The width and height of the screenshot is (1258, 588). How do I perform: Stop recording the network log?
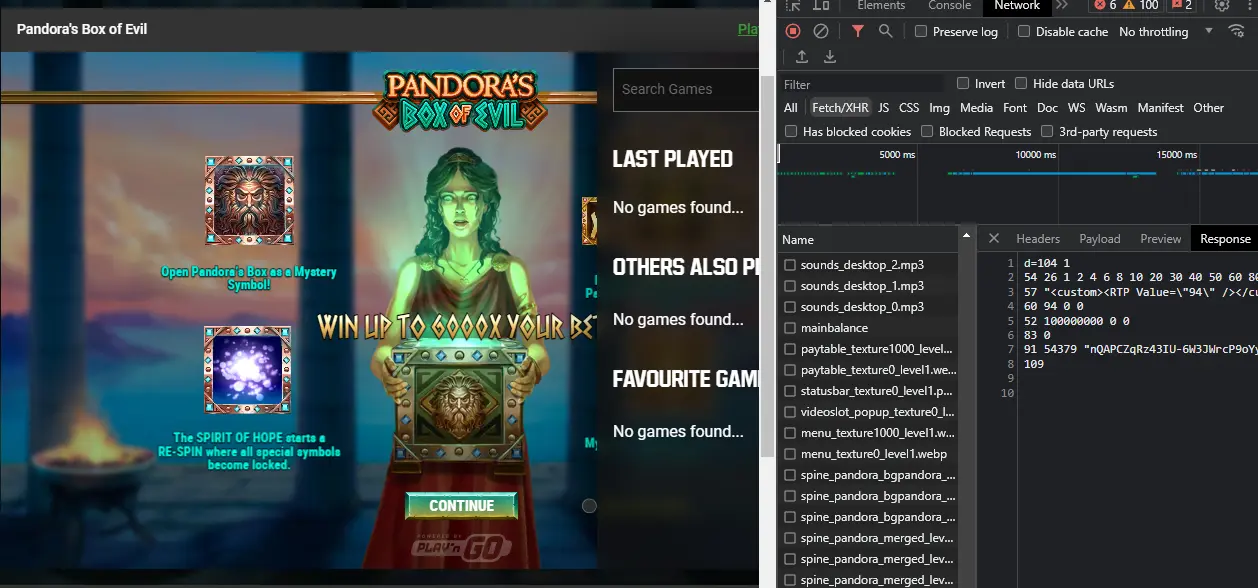click(793, 31)
